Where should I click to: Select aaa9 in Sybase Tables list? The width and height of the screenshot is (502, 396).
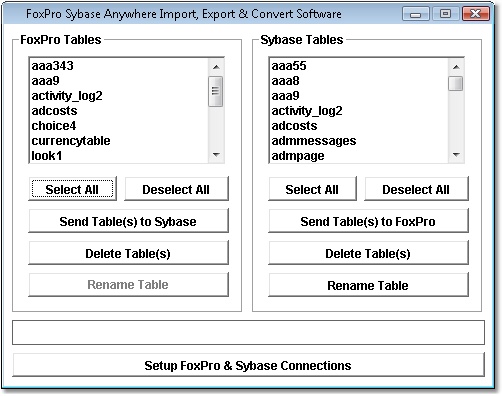click(x=359, y=96)
